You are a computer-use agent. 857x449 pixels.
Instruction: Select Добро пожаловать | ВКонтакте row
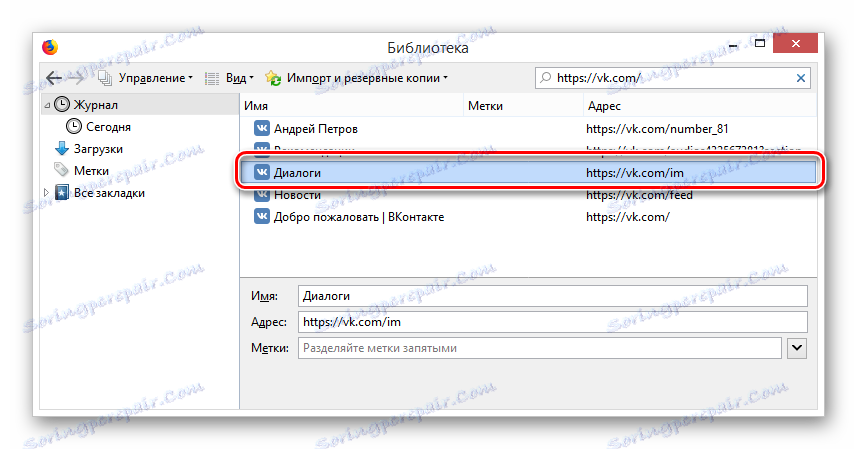click(x=529, y=217)
